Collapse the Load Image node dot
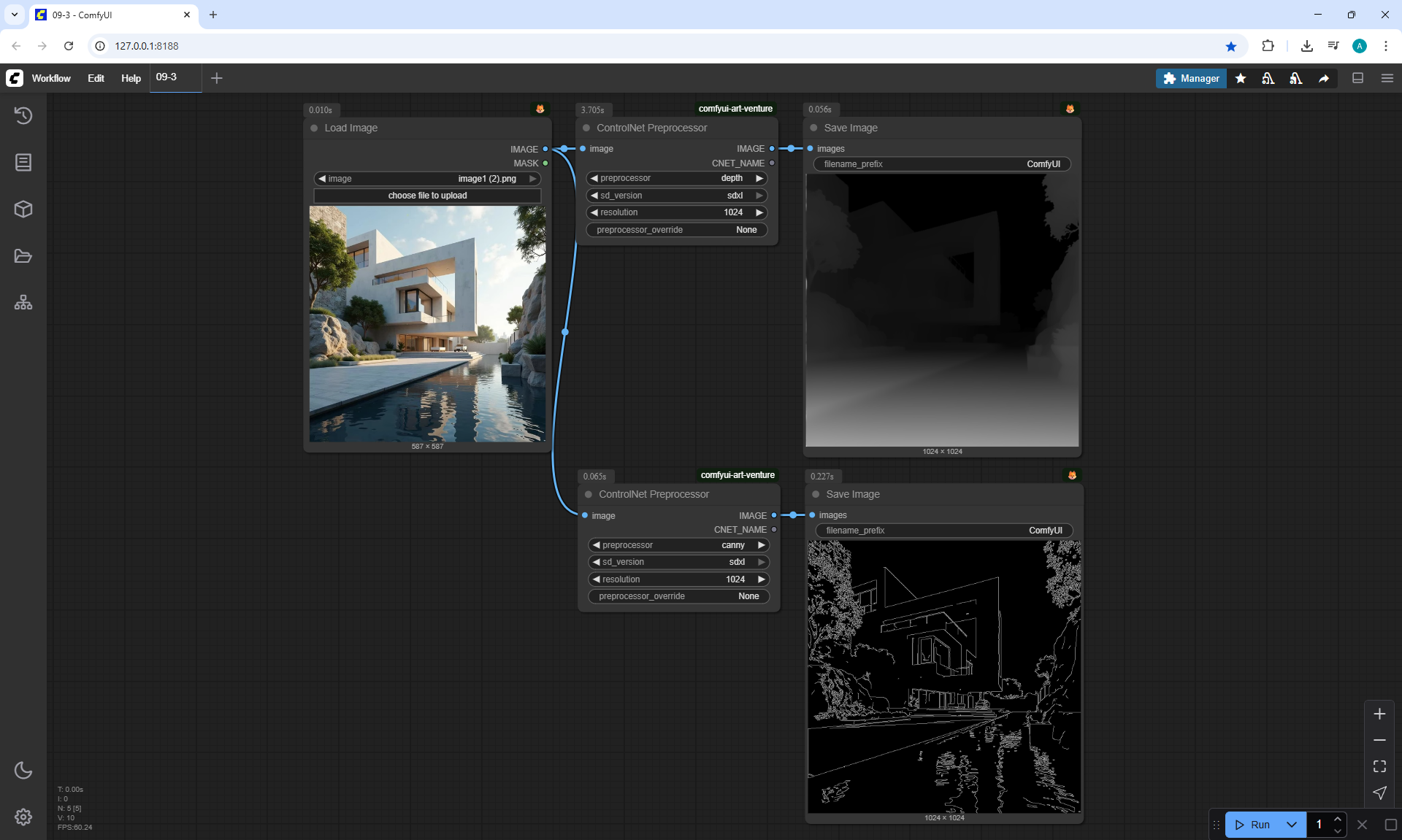Image resolution: width=1402 pixels, height=840 pixels. [314, 128]
